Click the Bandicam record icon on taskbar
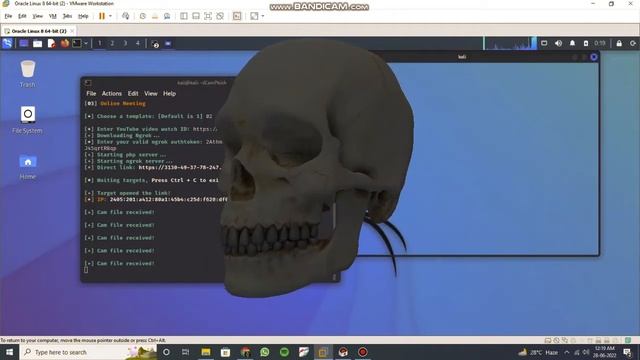Viewport: 640px width, 360px height. [x=362, y=352]
